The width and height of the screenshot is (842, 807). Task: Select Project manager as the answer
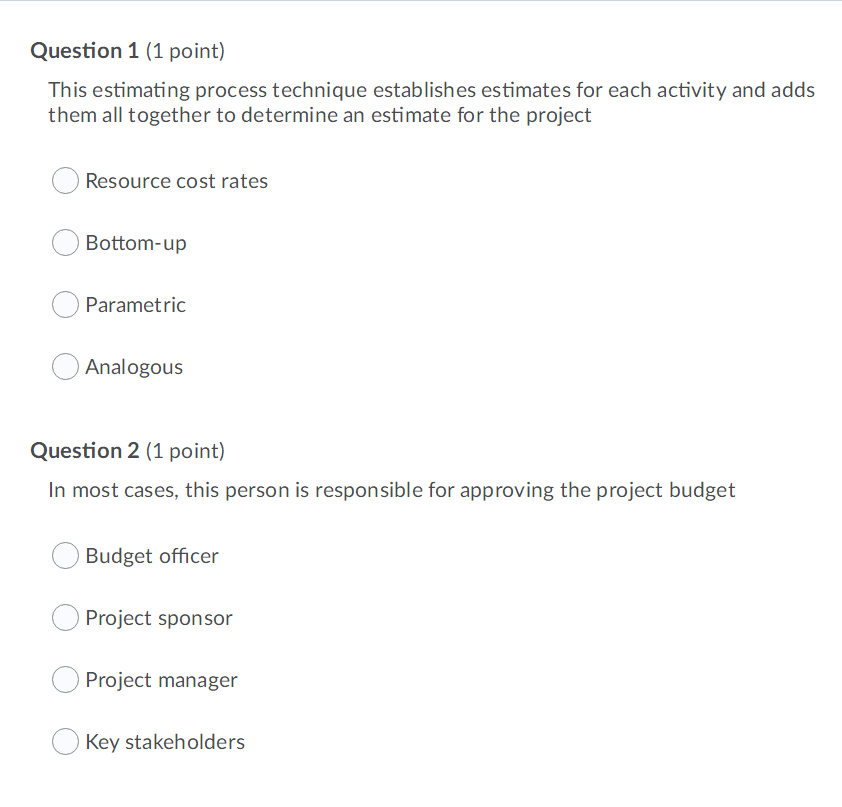[x=65, y=679]
